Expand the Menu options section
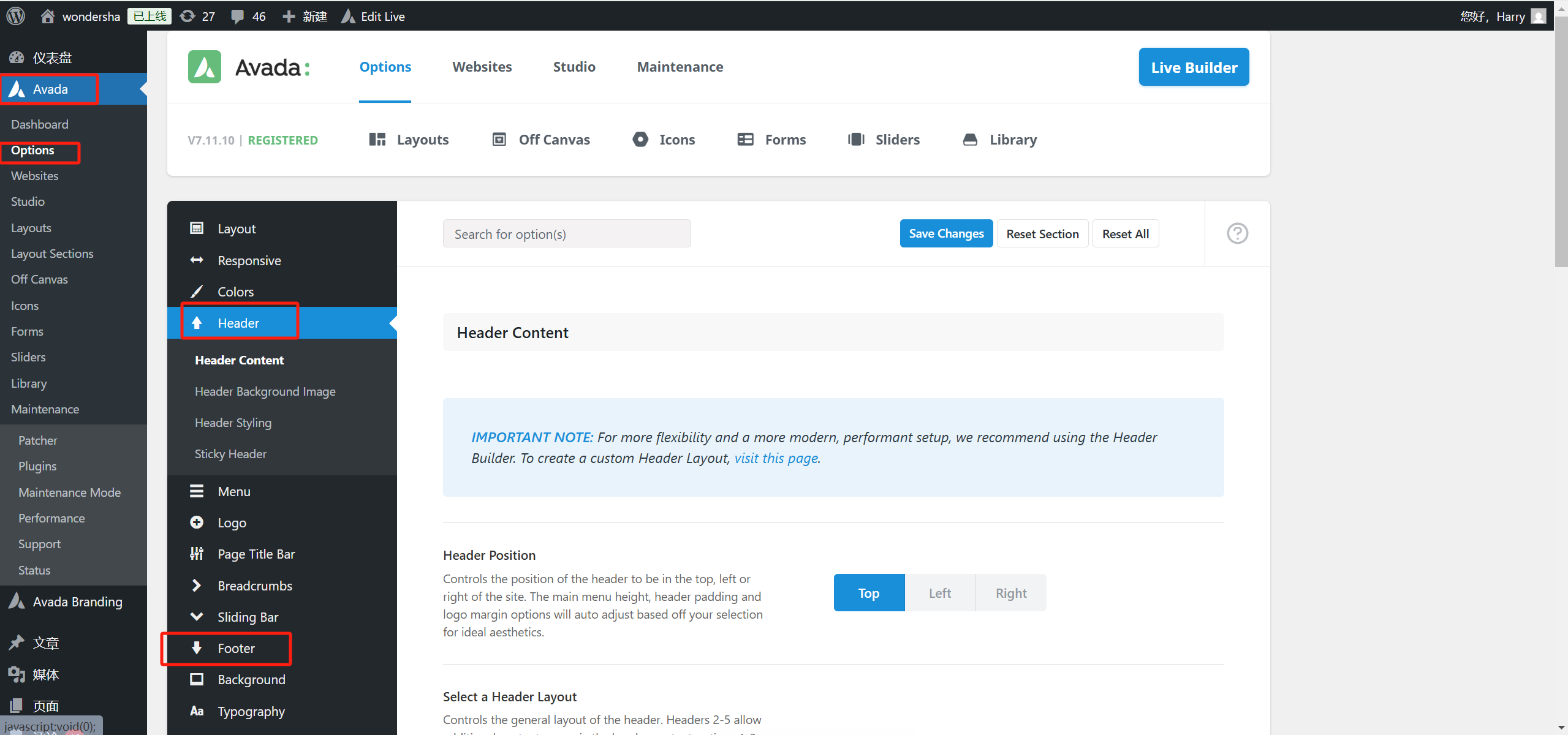 point(234,491)
